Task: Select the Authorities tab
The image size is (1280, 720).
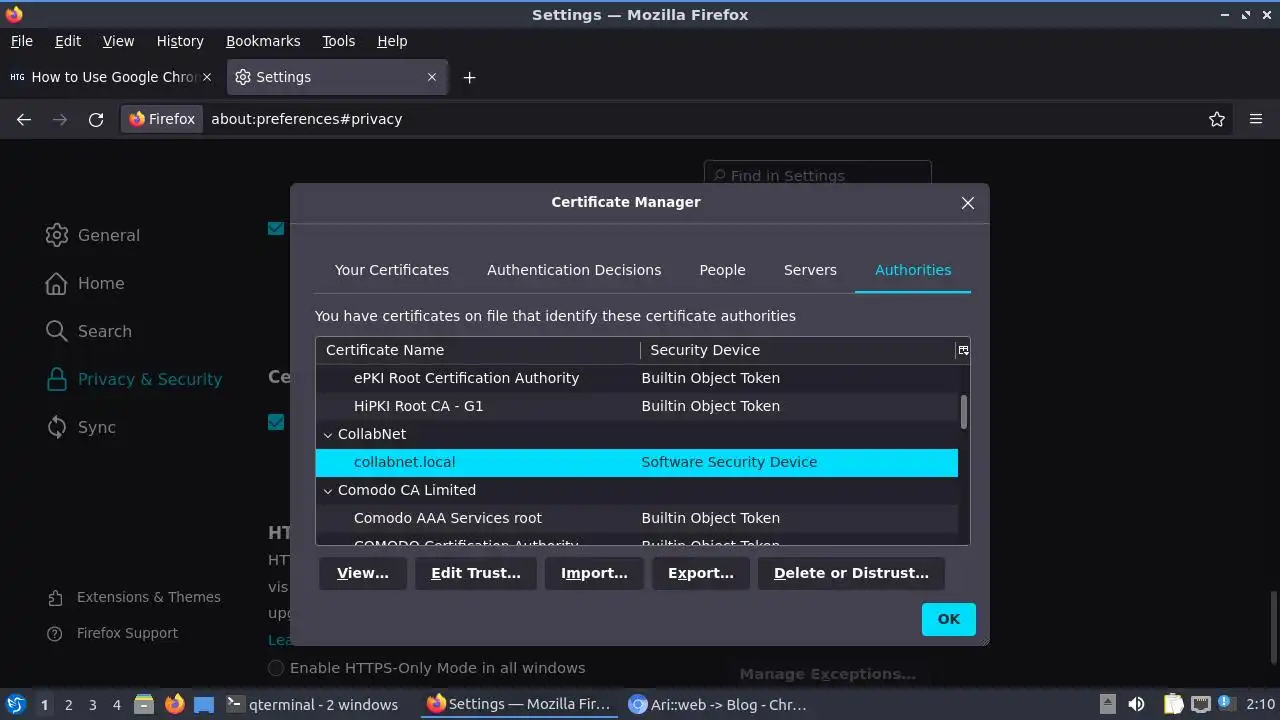Action: point(913,270)
